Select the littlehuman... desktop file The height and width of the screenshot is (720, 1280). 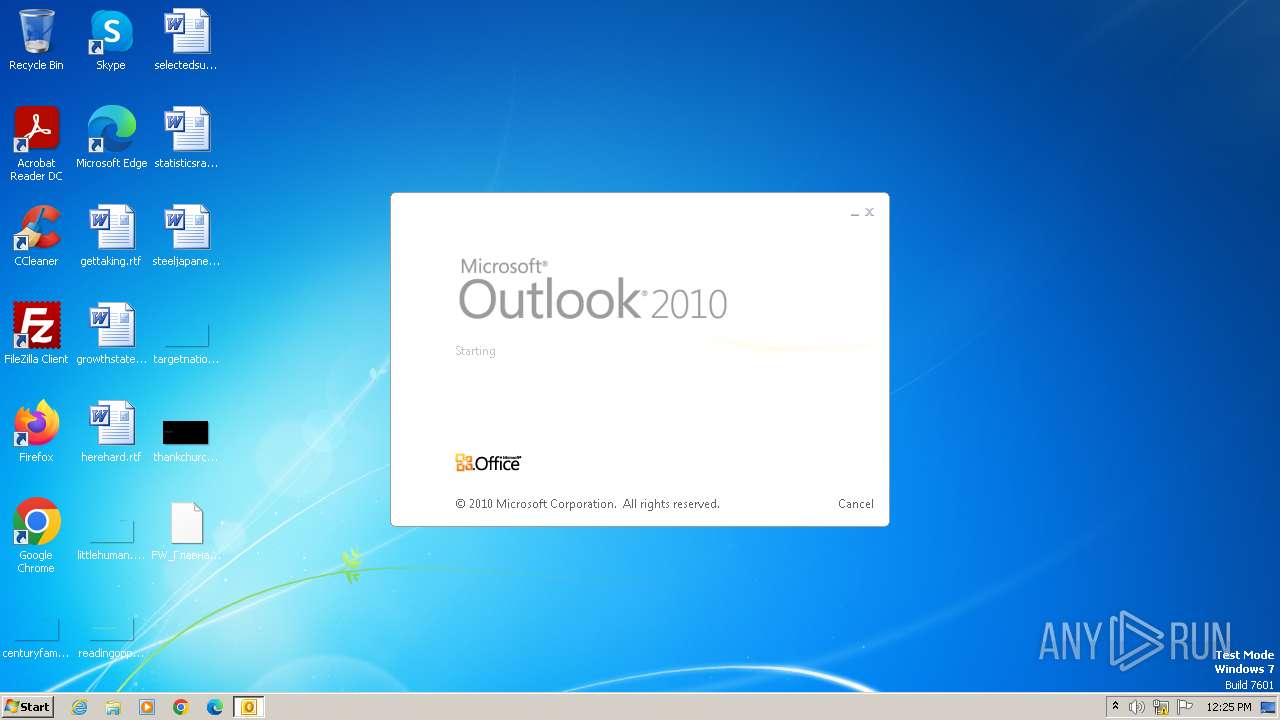click(x=111, y=540)
